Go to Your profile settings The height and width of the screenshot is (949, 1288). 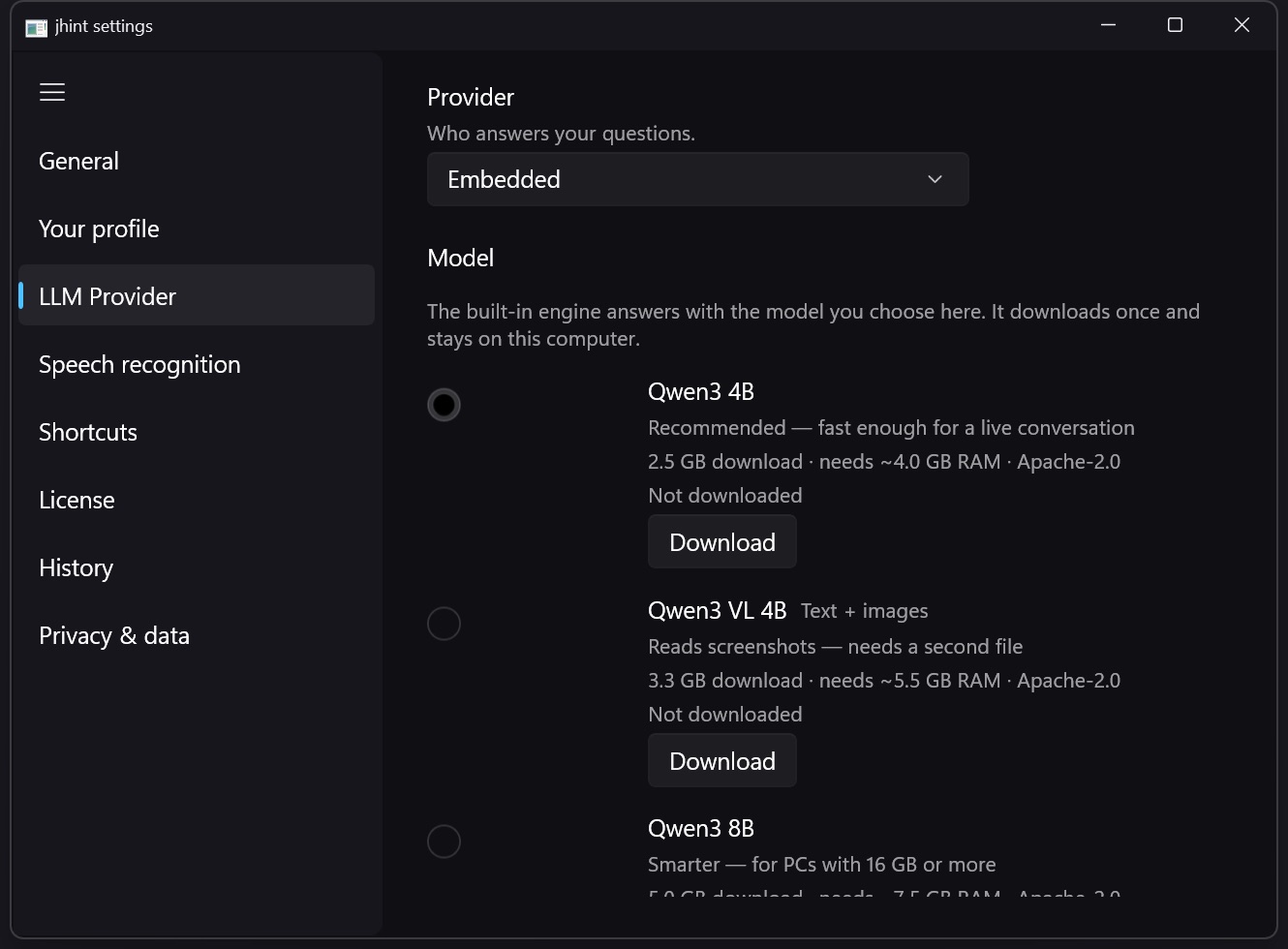[x=197, y=229]
